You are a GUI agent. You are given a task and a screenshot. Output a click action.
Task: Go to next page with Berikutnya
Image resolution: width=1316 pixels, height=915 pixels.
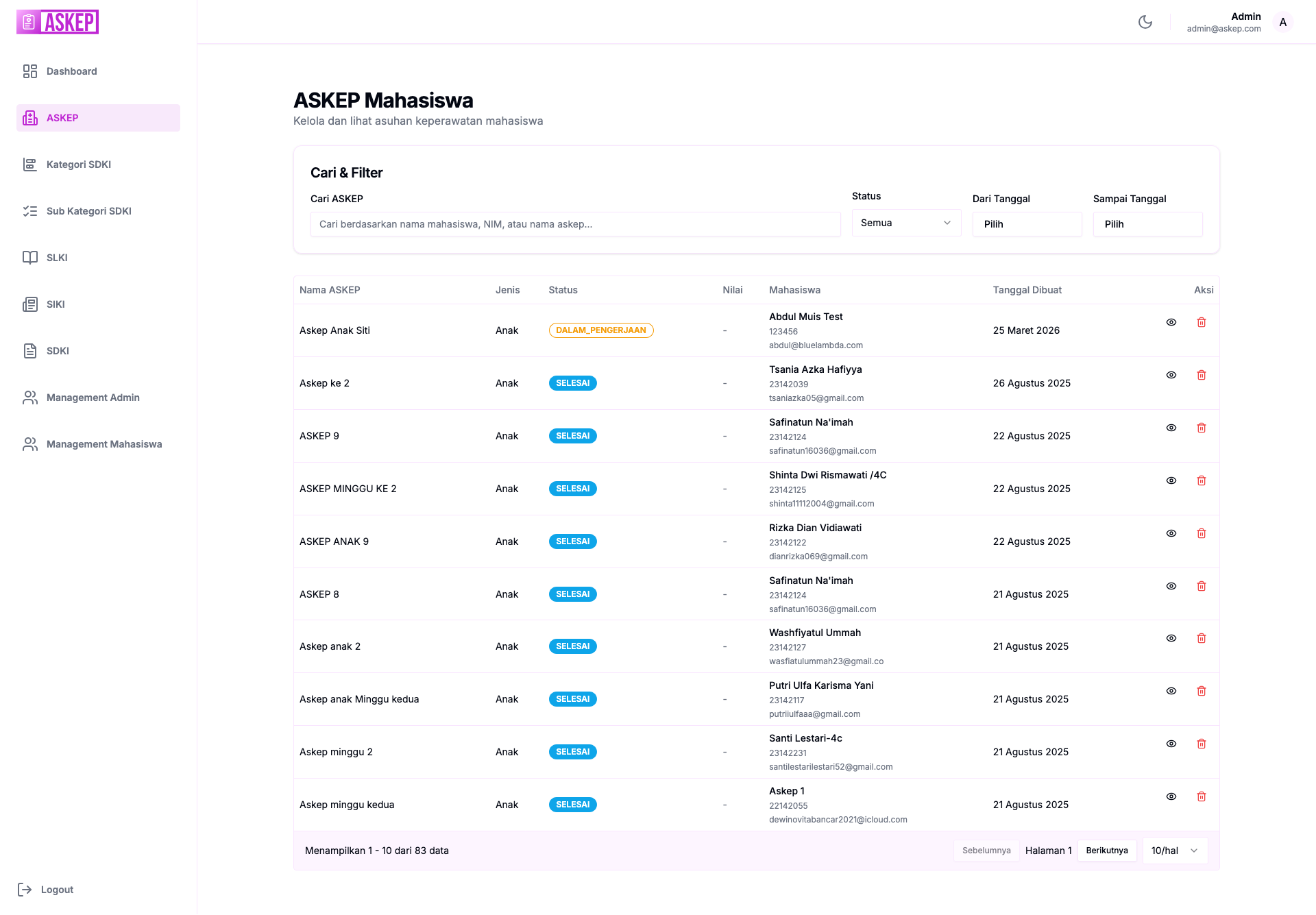(x=1106, y=850)
